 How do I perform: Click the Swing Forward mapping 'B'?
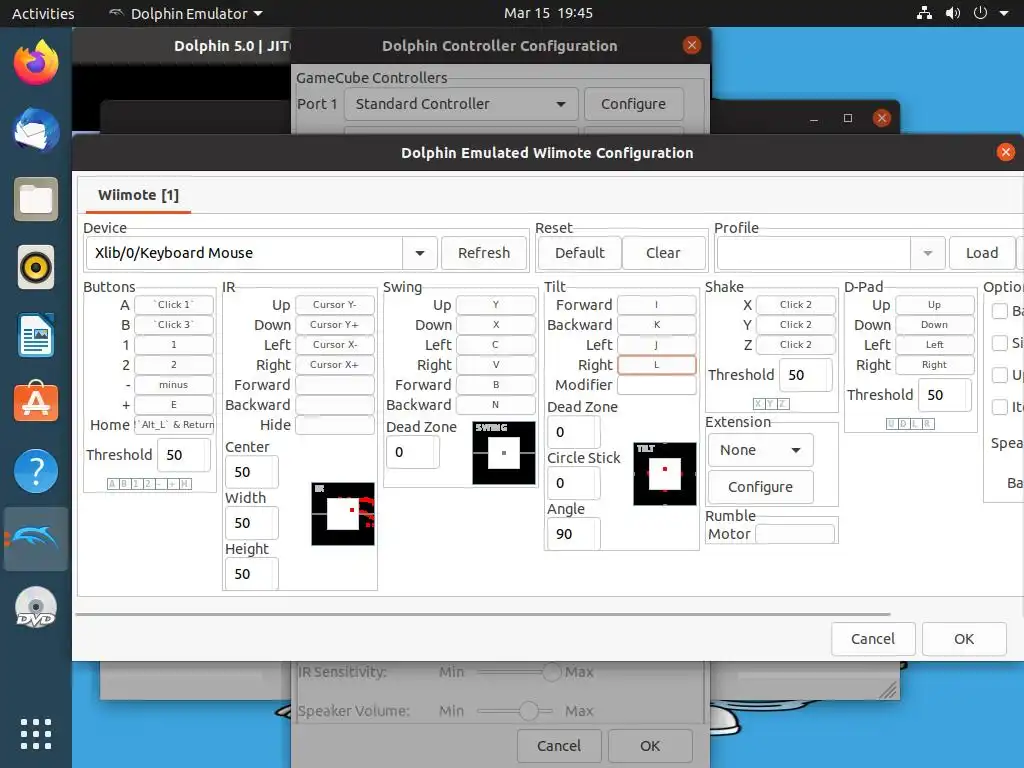(496, 385)
